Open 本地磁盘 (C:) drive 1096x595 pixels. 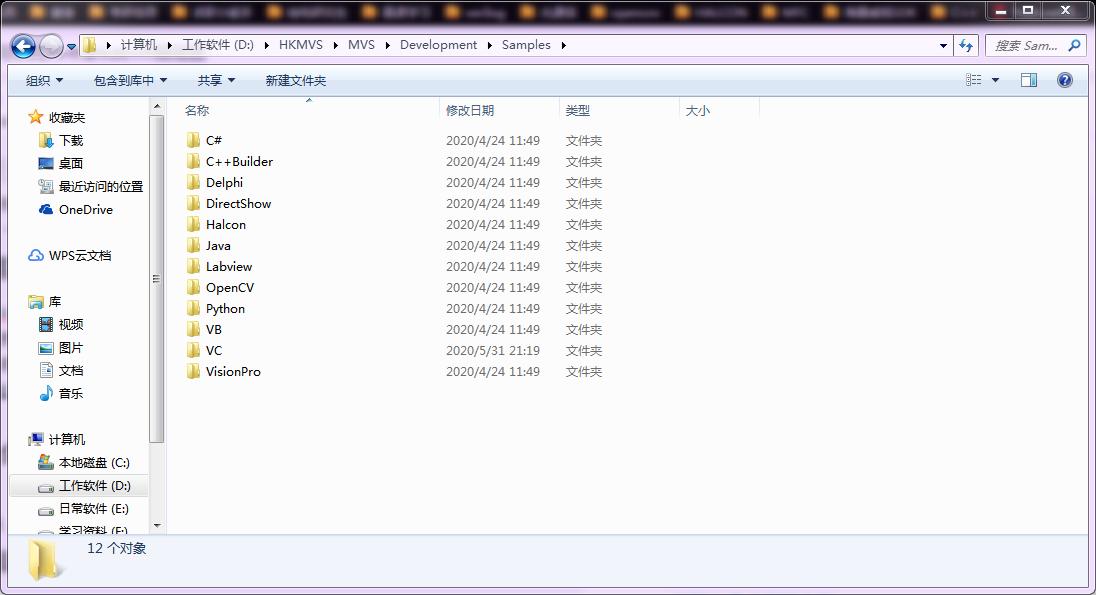(84, 463)
